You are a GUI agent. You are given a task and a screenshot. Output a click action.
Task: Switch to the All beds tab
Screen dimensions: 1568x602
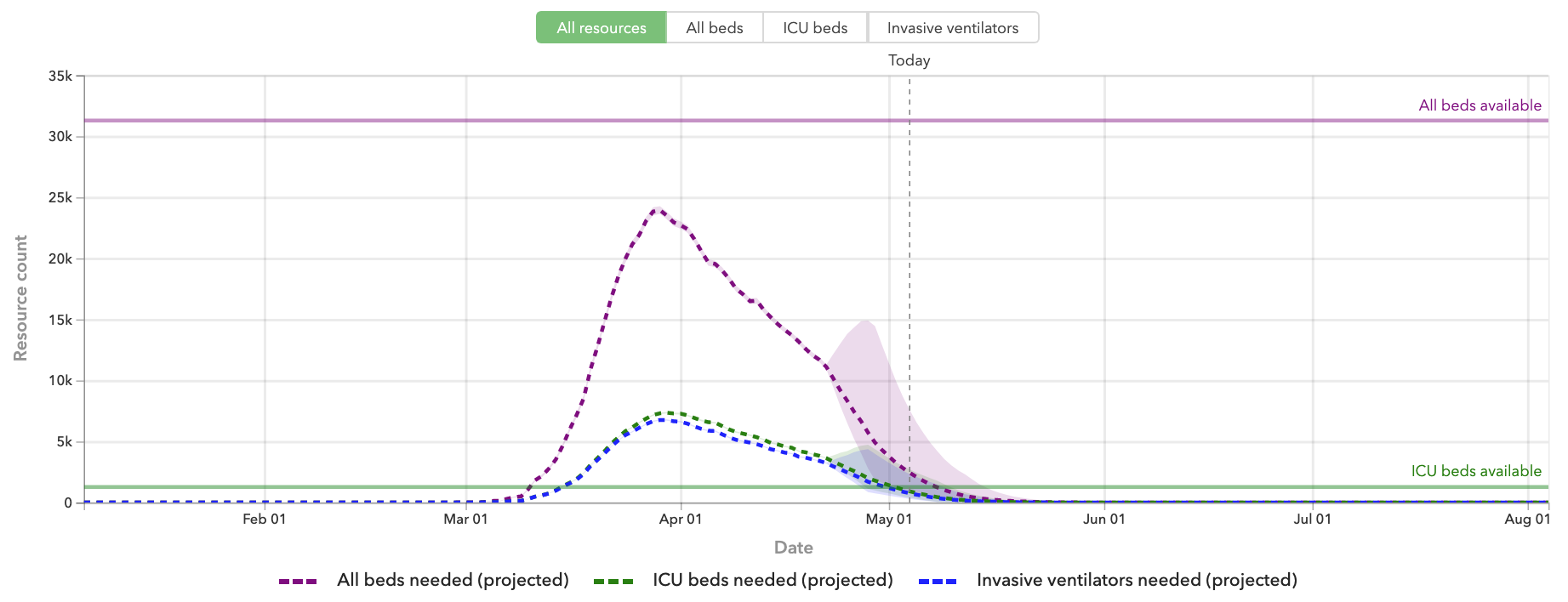[x=715, y=28]
